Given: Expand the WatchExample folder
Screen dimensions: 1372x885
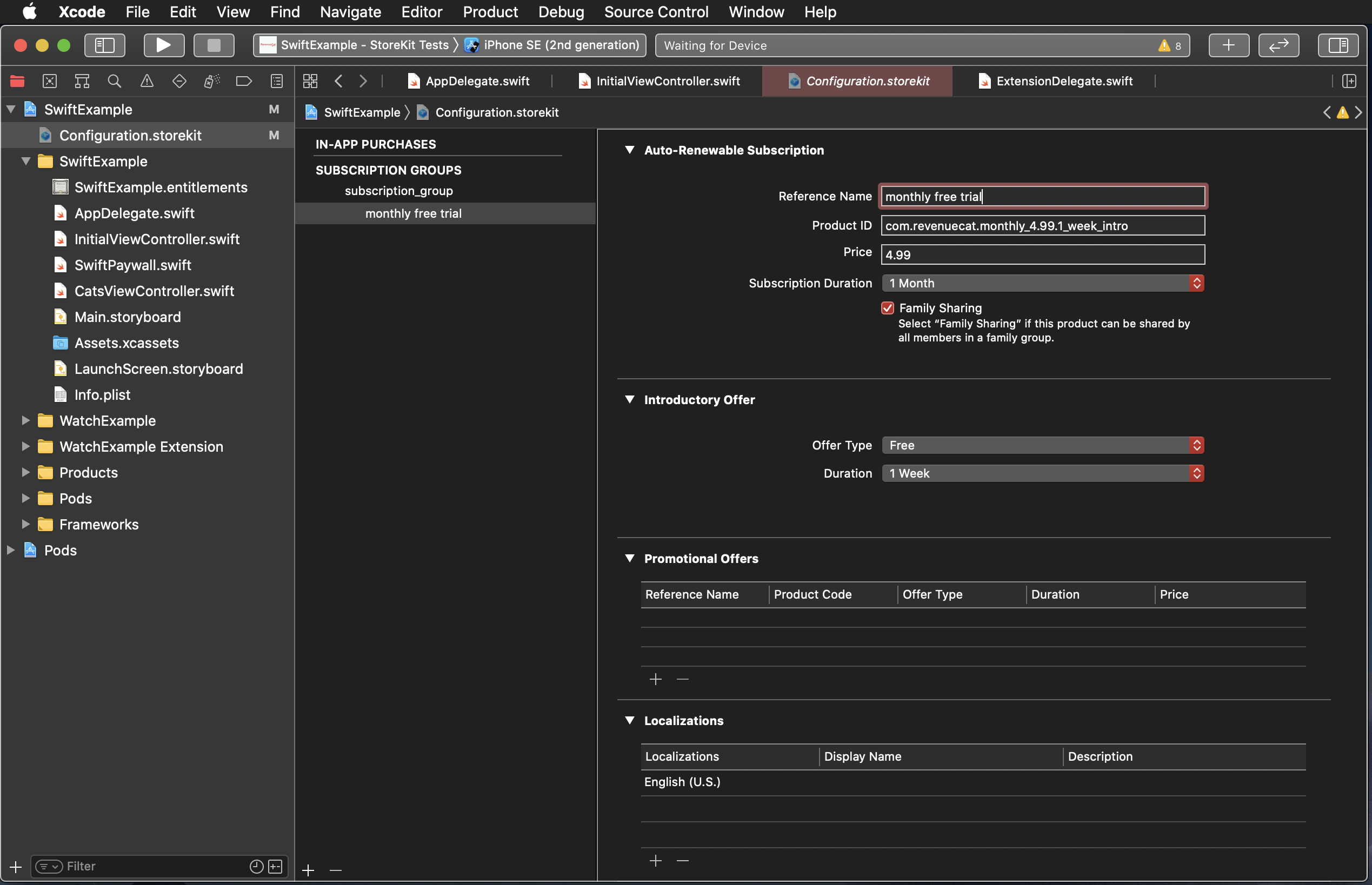Looking at the screenshot, I should (x=25, y=421).
